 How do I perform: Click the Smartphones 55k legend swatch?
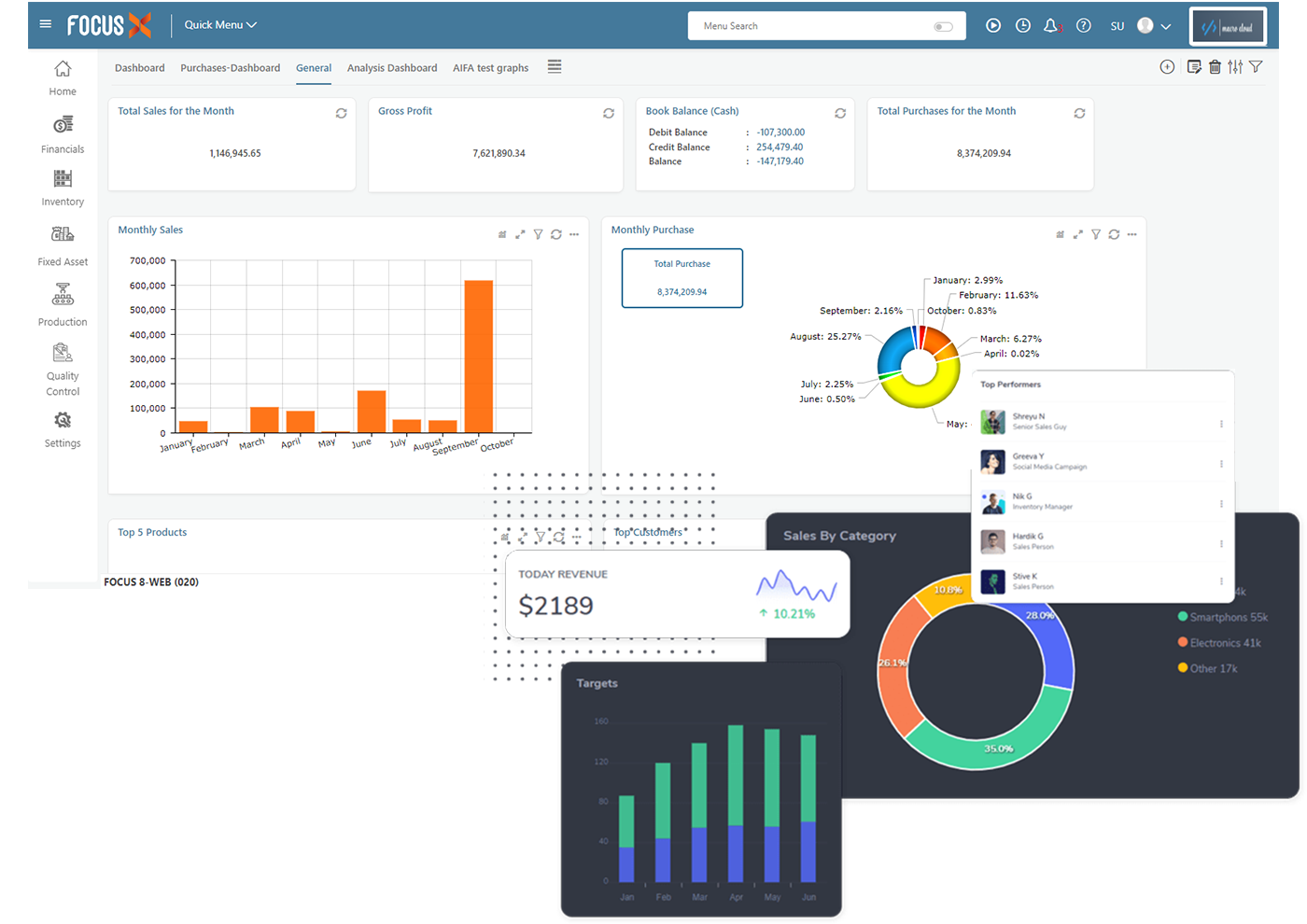point(1183,617)
